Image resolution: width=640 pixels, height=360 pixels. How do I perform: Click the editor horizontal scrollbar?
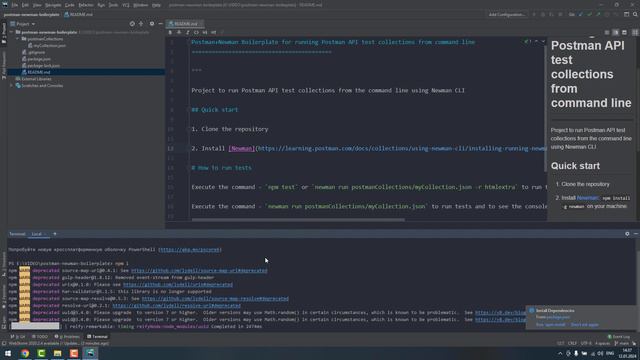coord(298,220)
